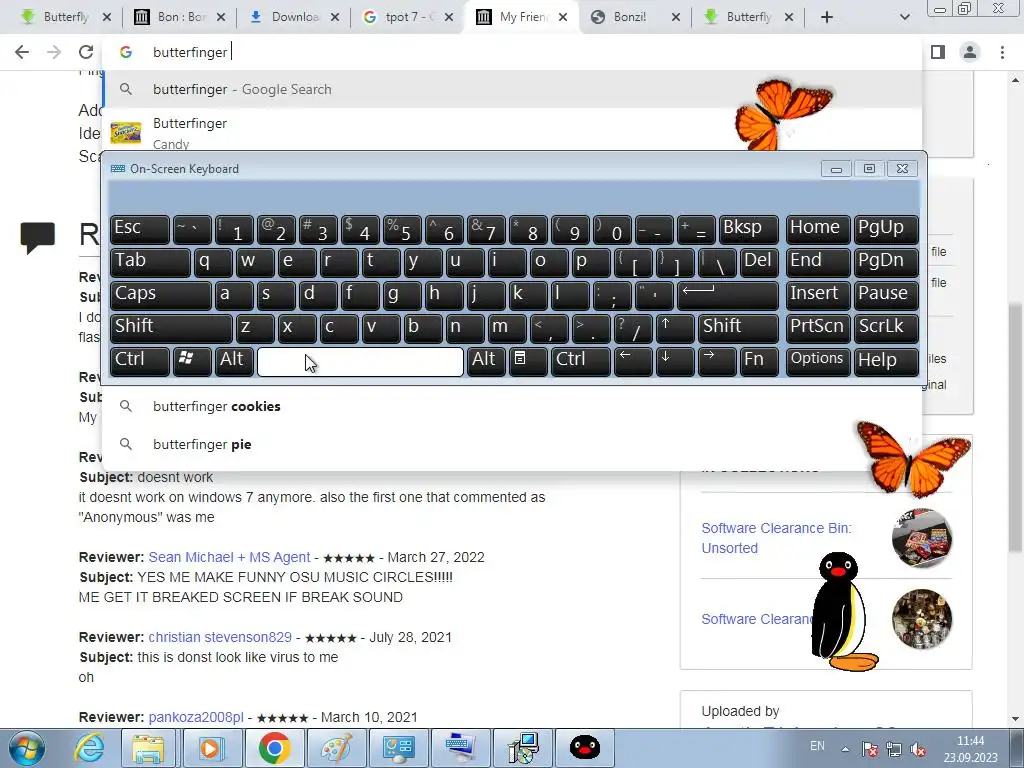Open Help on the On-Screen Keyboard

click(886, 361)
